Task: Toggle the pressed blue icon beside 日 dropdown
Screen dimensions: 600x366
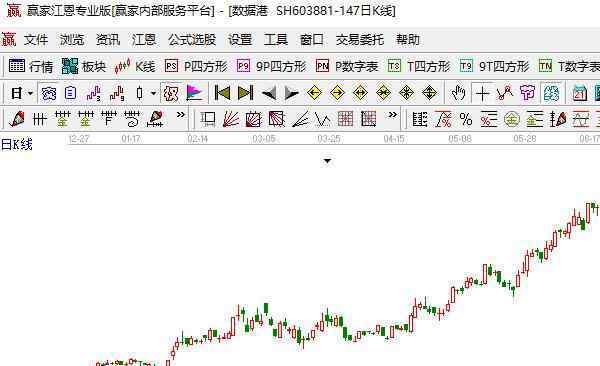Action: (49, 93)
